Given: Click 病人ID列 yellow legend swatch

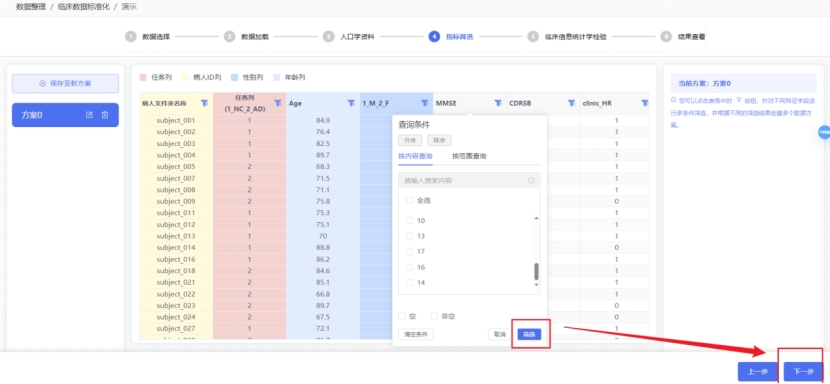Looking at the screenshot, I should (x=185, y=77).
